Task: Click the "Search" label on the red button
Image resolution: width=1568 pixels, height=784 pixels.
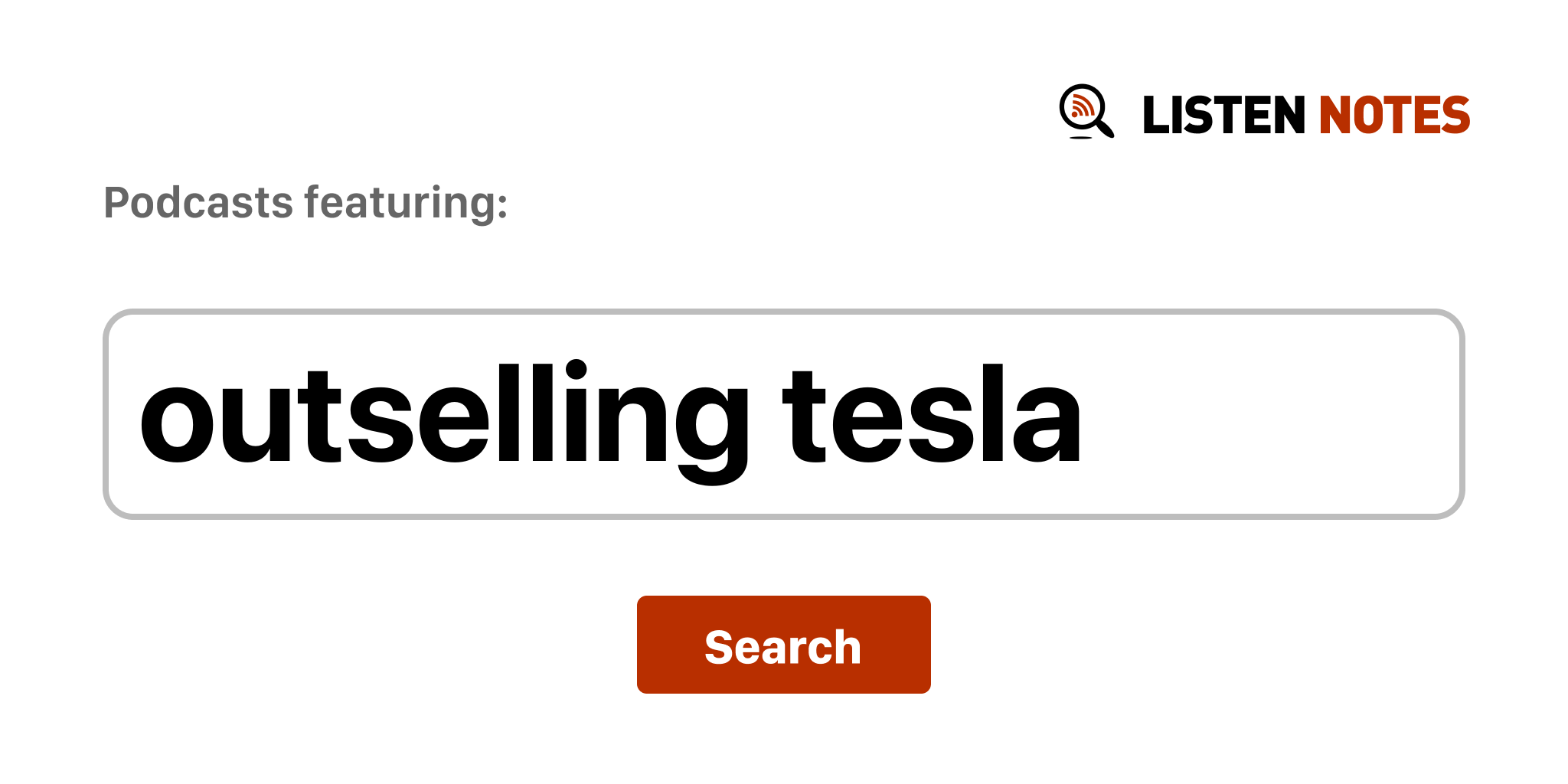Action: point(782,647)
